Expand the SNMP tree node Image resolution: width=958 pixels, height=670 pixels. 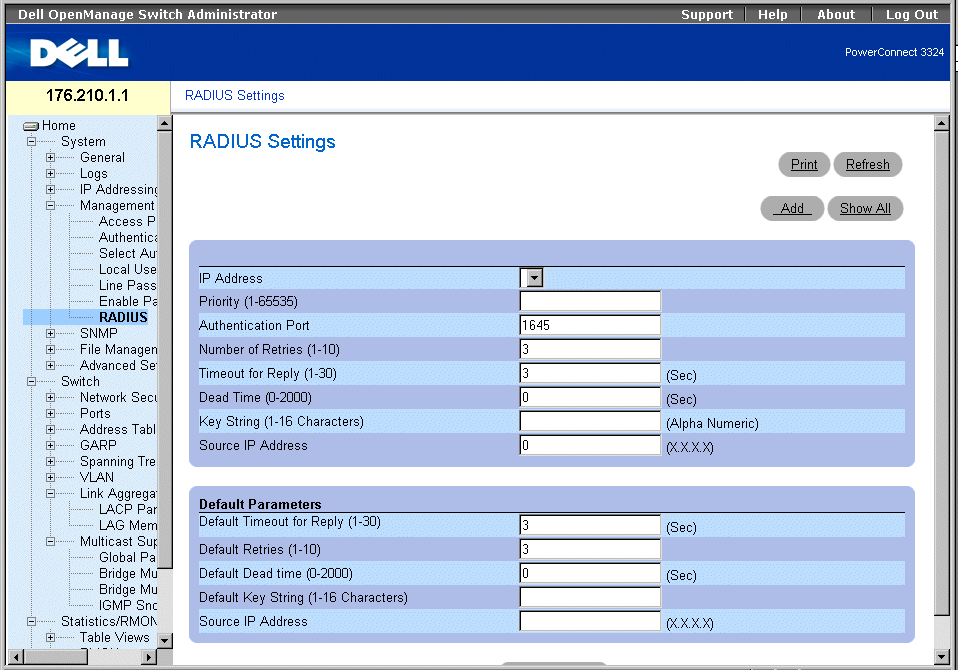[50, 333]
